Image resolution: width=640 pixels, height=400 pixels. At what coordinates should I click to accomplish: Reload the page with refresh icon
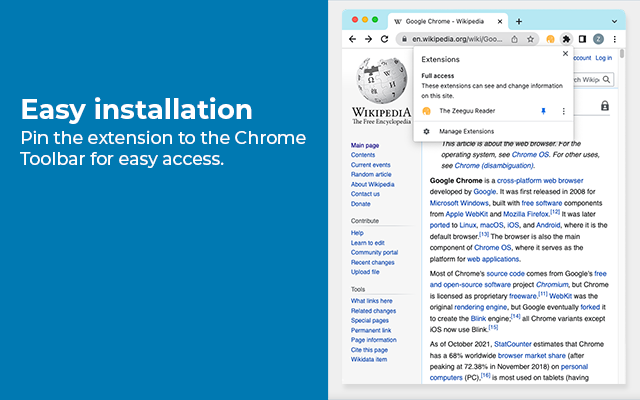[384, 39]
